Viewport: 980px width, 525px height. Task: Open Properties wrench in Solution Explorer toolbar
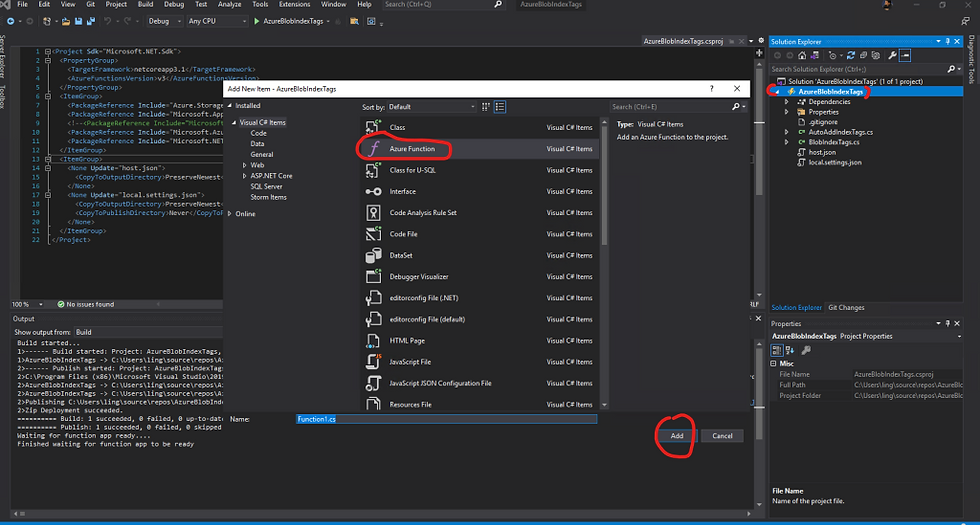pos(892,56)
